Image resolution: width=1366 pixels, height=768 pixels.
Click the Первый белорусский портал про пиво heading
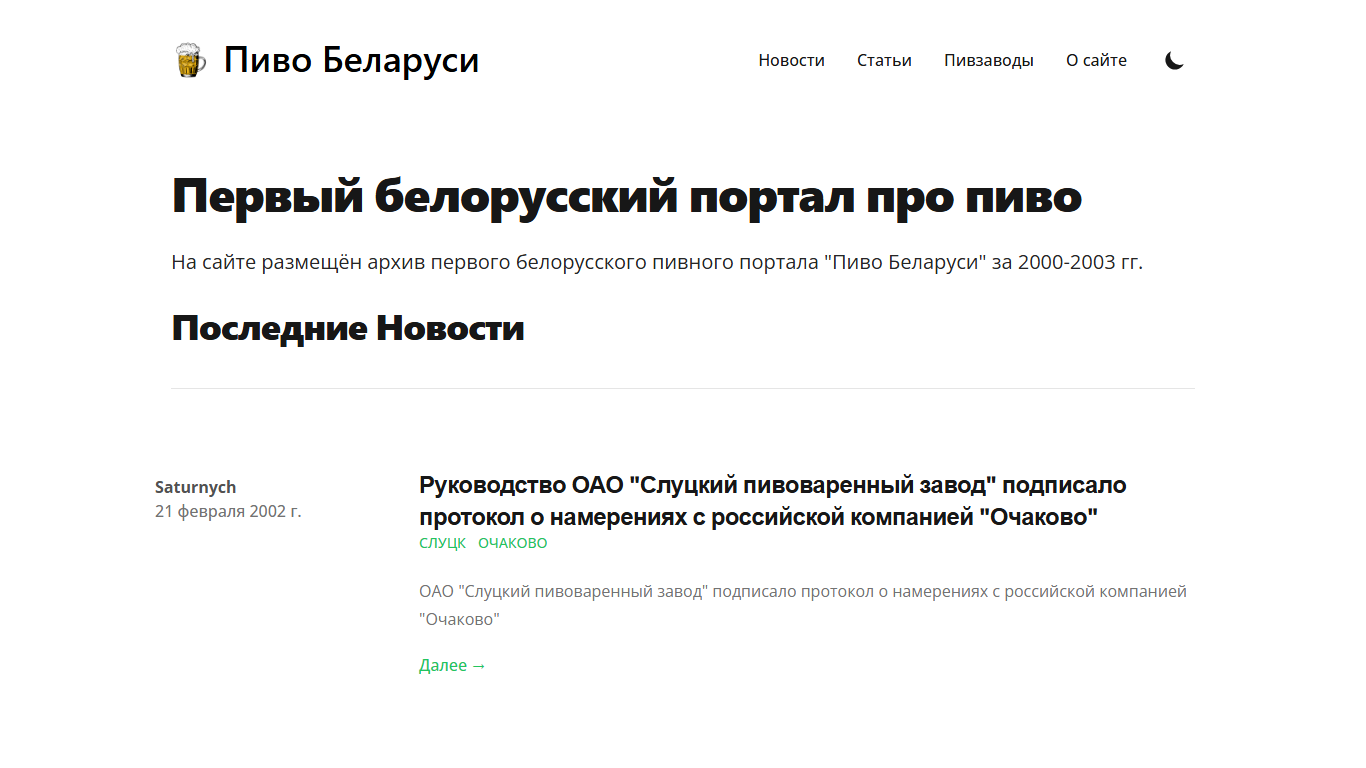(x=627, y=197)
